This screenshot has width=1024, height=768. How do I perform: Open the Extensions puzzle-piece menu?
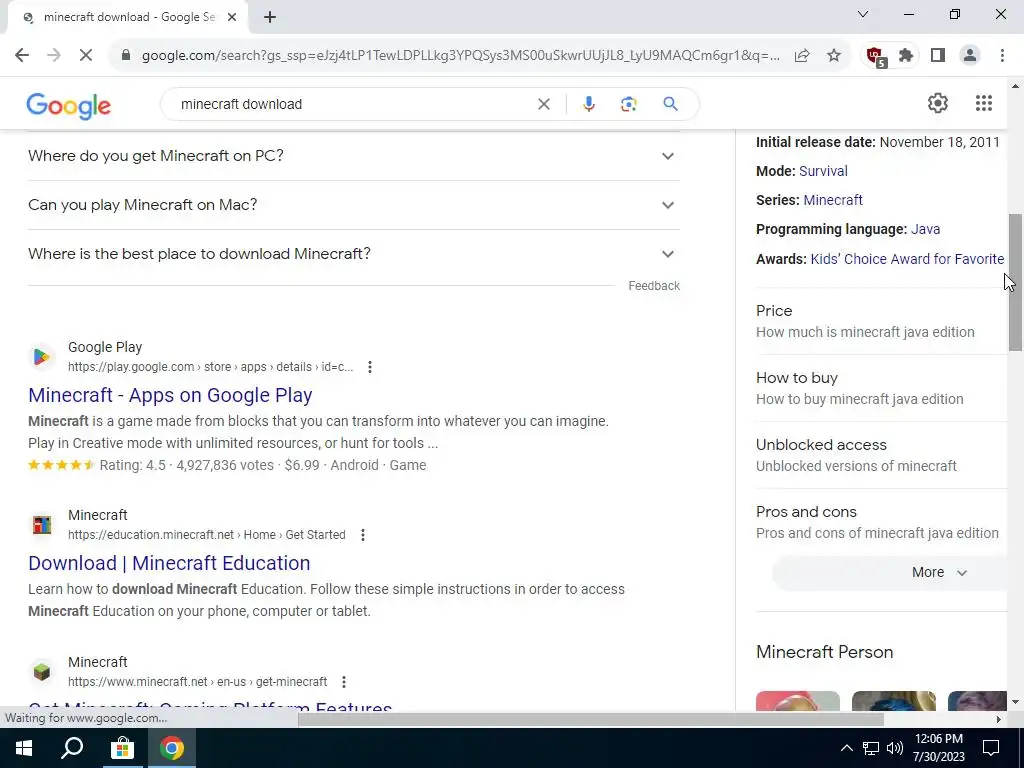[x=906, y=56]
